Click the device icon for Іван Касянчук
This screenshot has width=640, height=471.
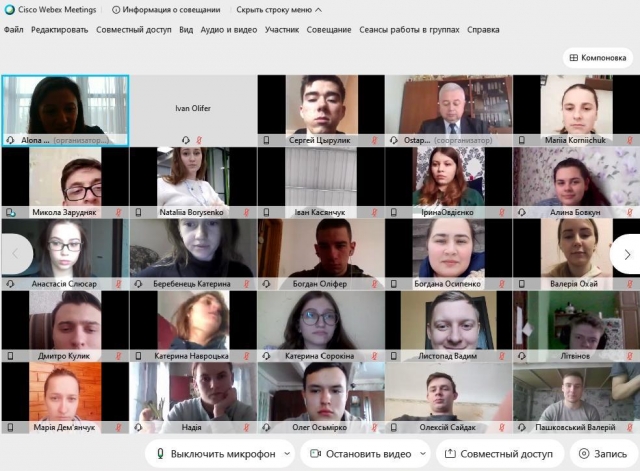point(266,212)
